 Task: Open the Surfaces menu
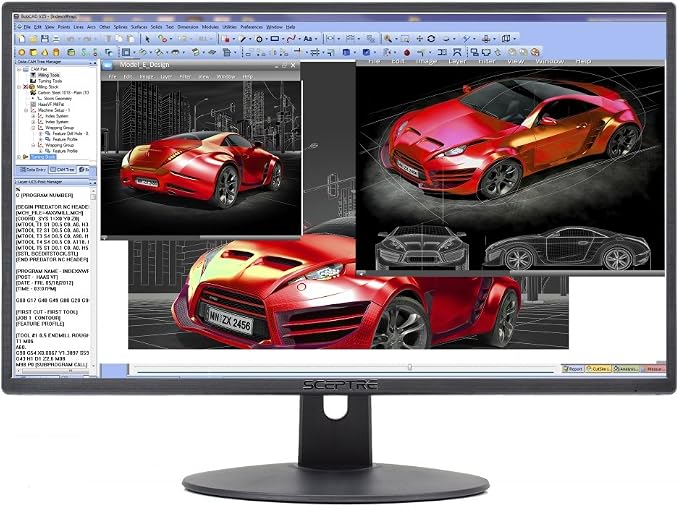click(139, 27)
